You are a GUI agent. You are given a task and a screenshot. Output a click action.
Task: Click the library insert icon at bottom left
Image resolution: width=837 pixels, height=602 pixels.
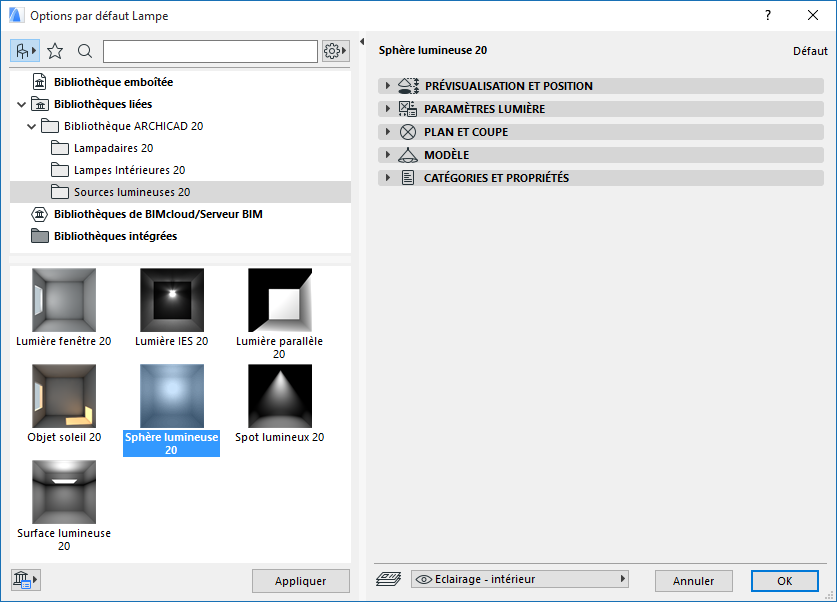(x=24, y=579)
